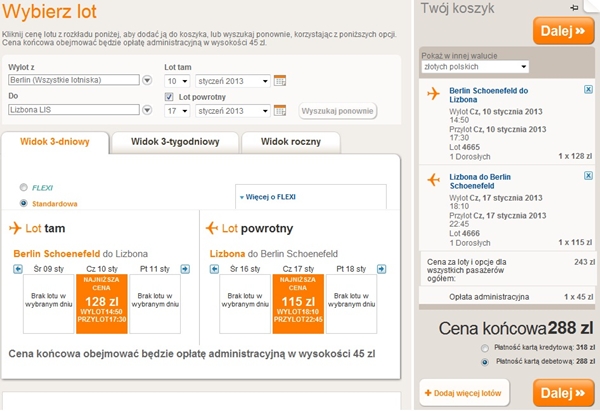Image resolution: width=600 pixels, height=411 pixels.
Task: Click return plane icon in basket
Action: point(434,179)
